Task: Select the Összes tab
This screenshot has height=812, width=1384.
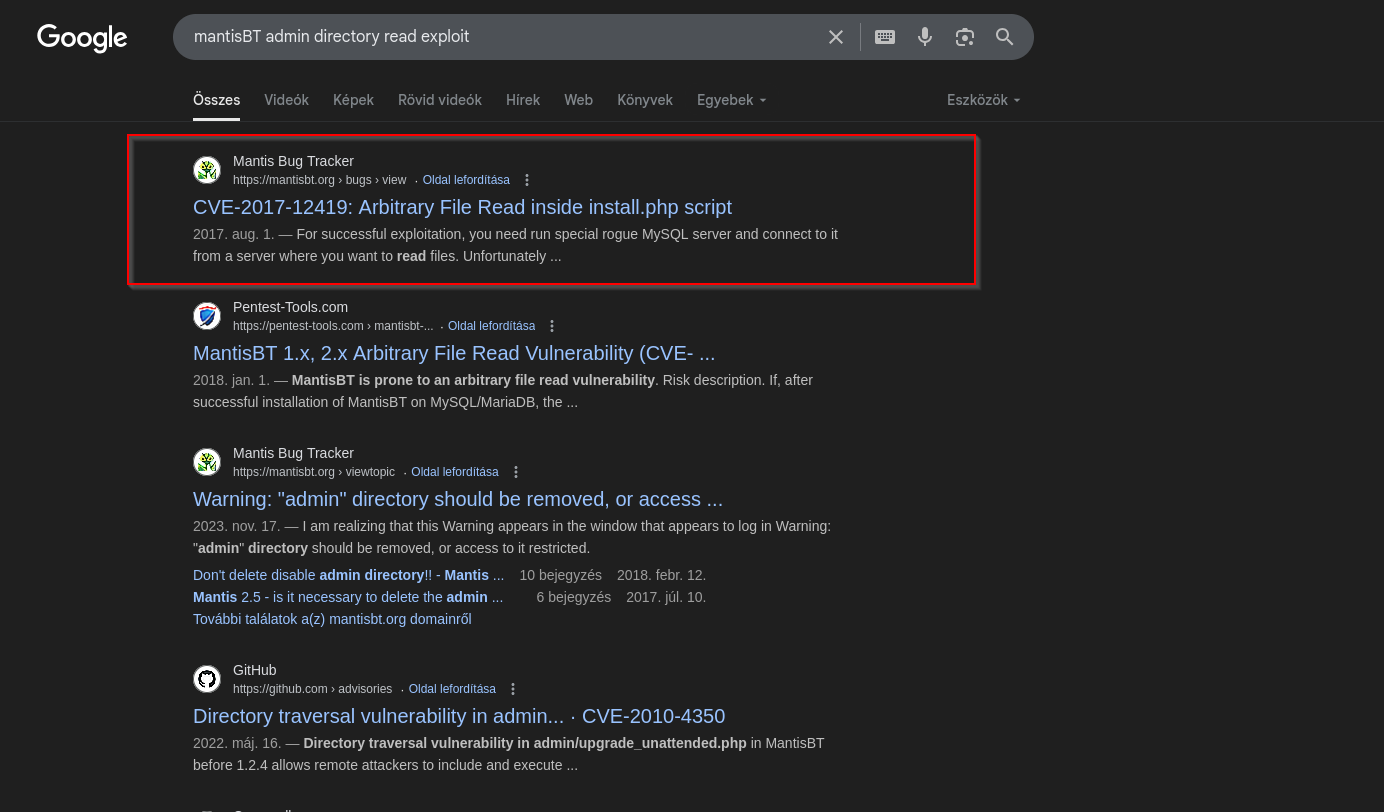Action: 217,100
